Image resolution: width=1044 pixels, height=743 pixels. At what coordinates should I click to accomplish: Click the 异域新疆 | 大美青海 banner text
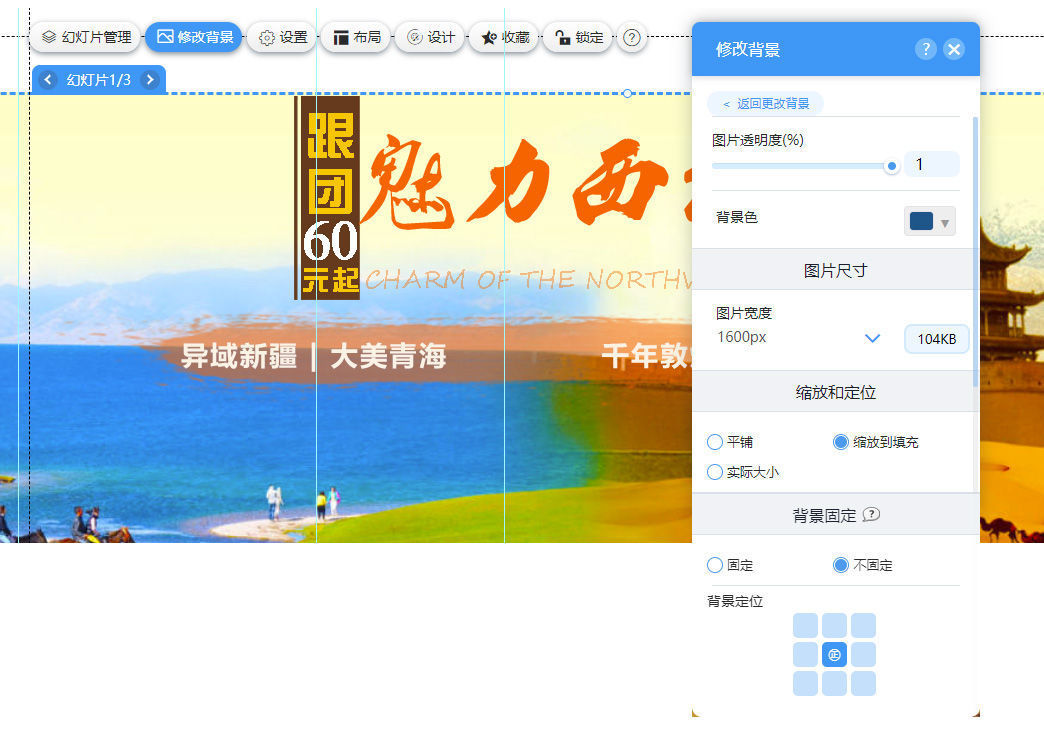tap(314, 356)
